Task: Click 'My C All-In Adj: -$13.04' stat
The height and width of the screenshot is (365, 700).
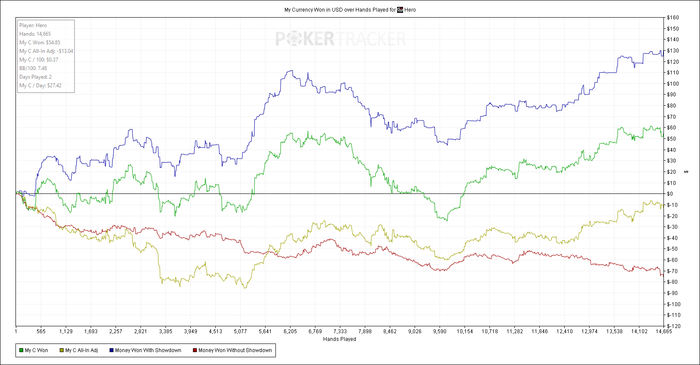Action: [46, 51]
